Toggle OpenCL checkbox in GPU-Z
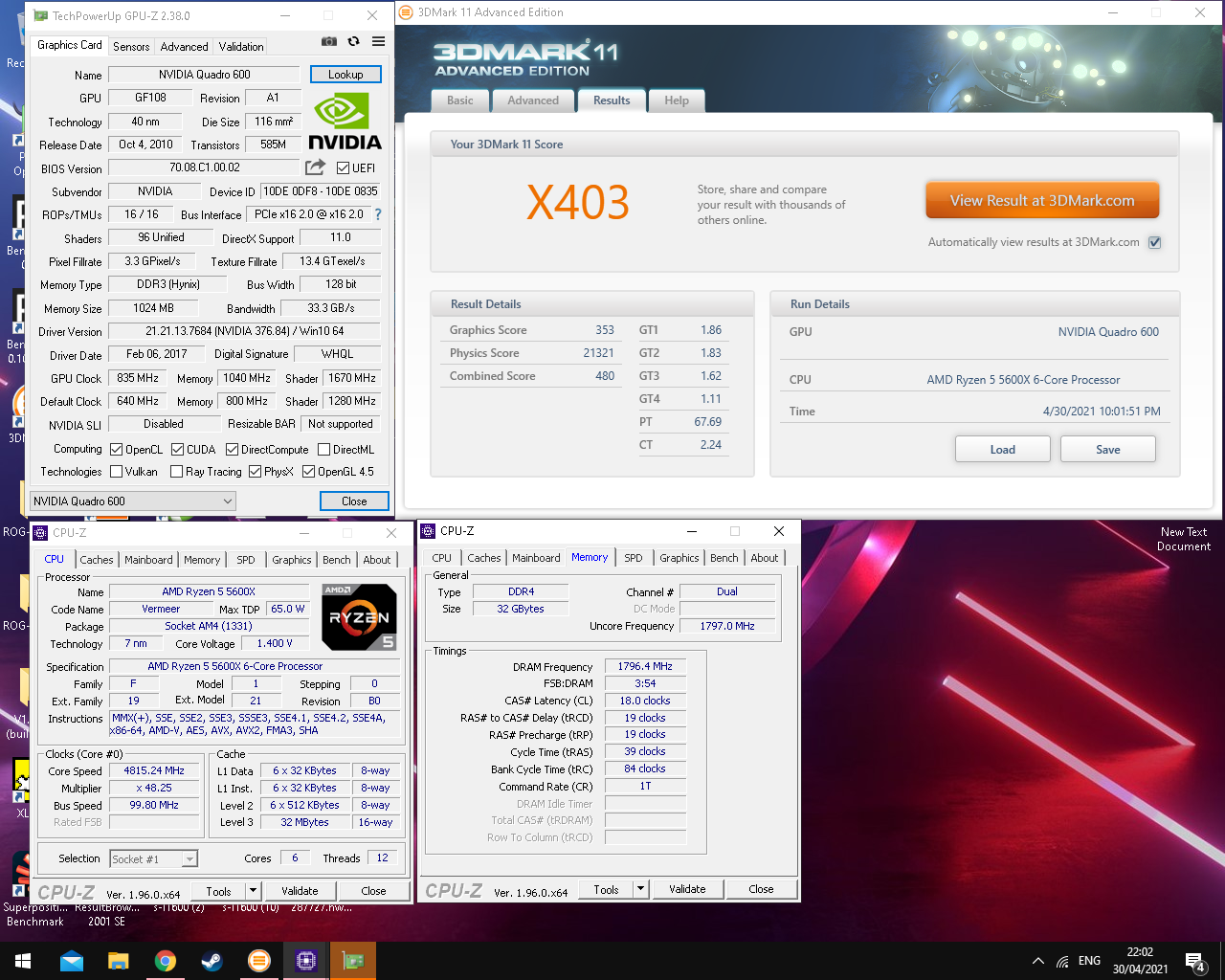Screen dimensions: 1225x980 (117, 450)
